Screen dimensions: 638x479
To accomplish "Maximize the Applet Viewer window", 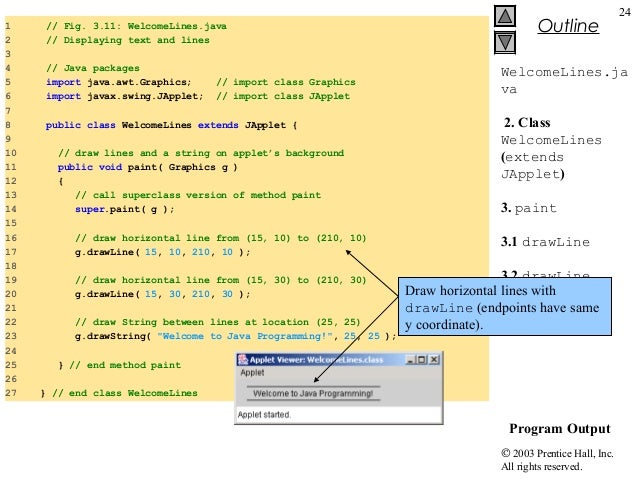I will coord(422,360).
